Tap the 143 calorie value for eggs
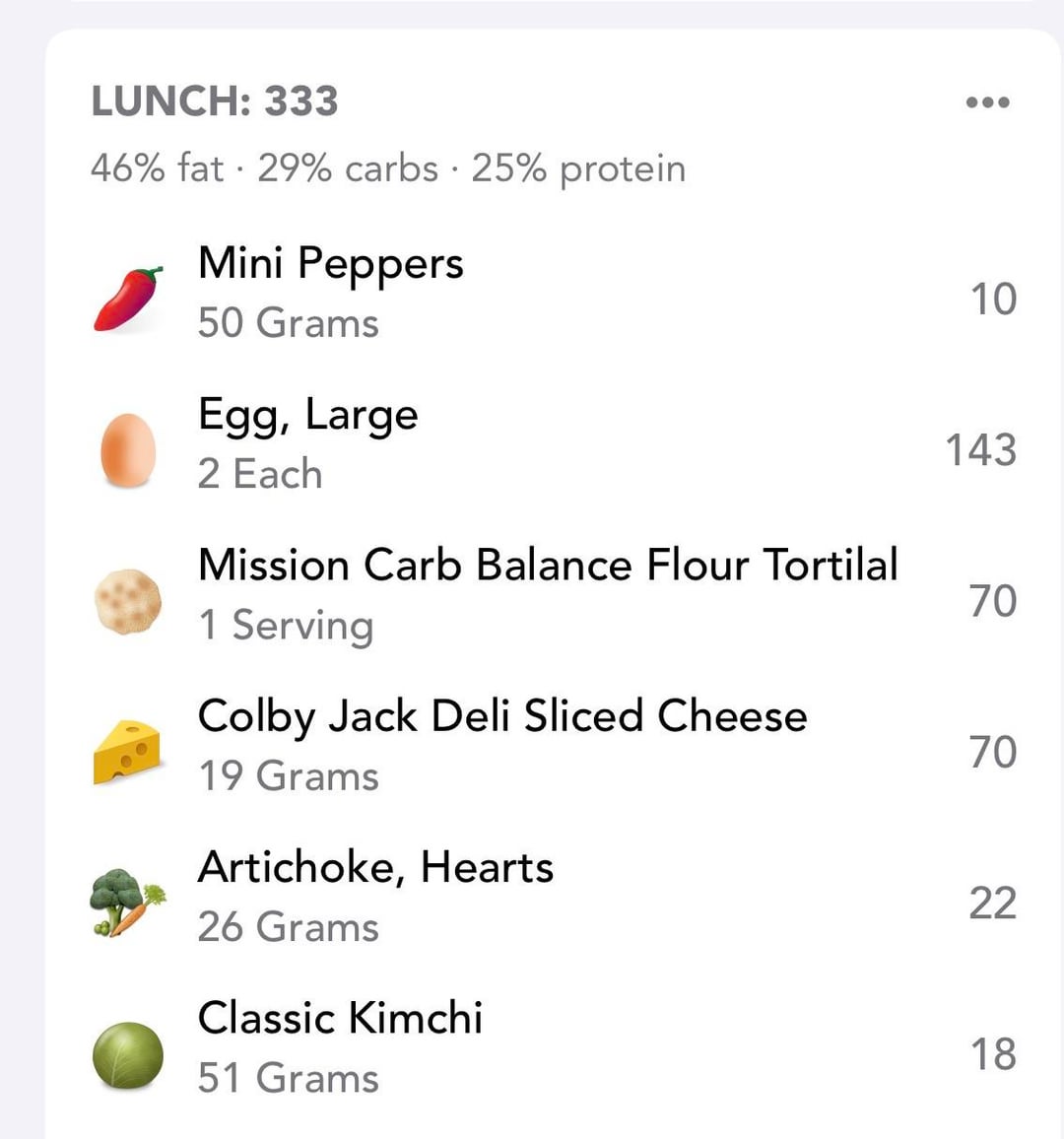 [x=980, y=450]
